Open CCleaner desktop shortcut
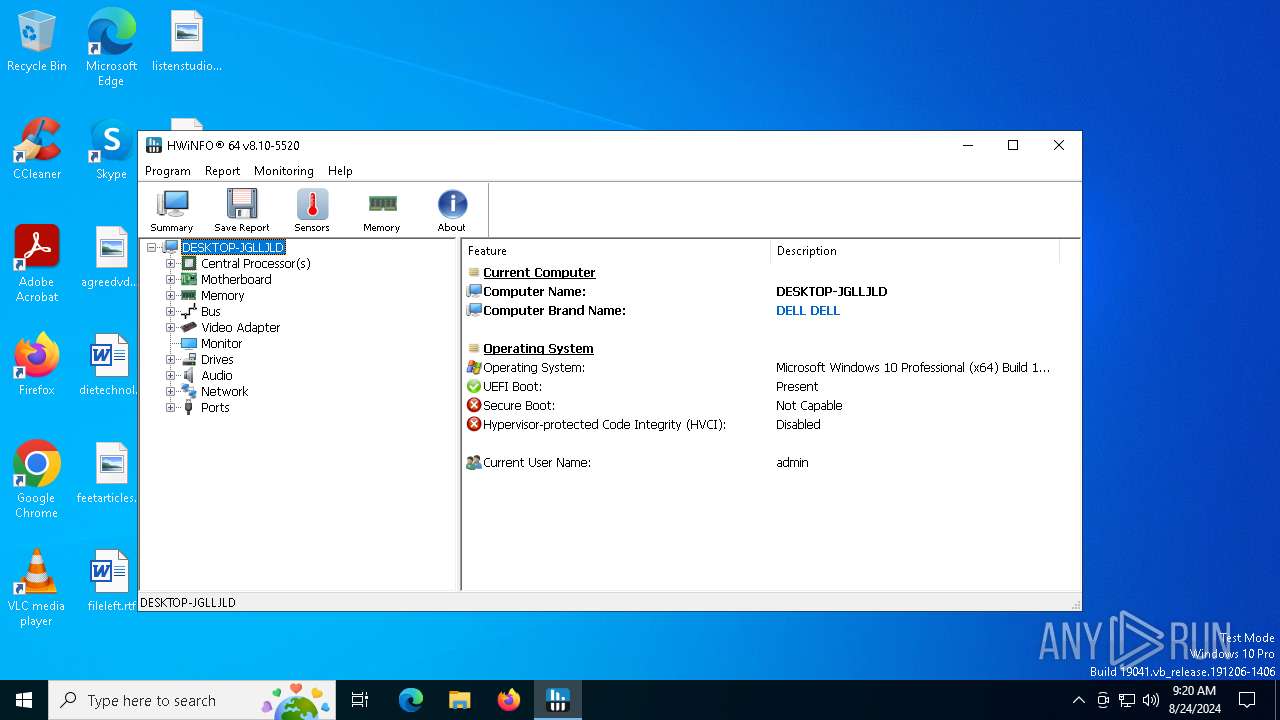 tap(37, 150)
